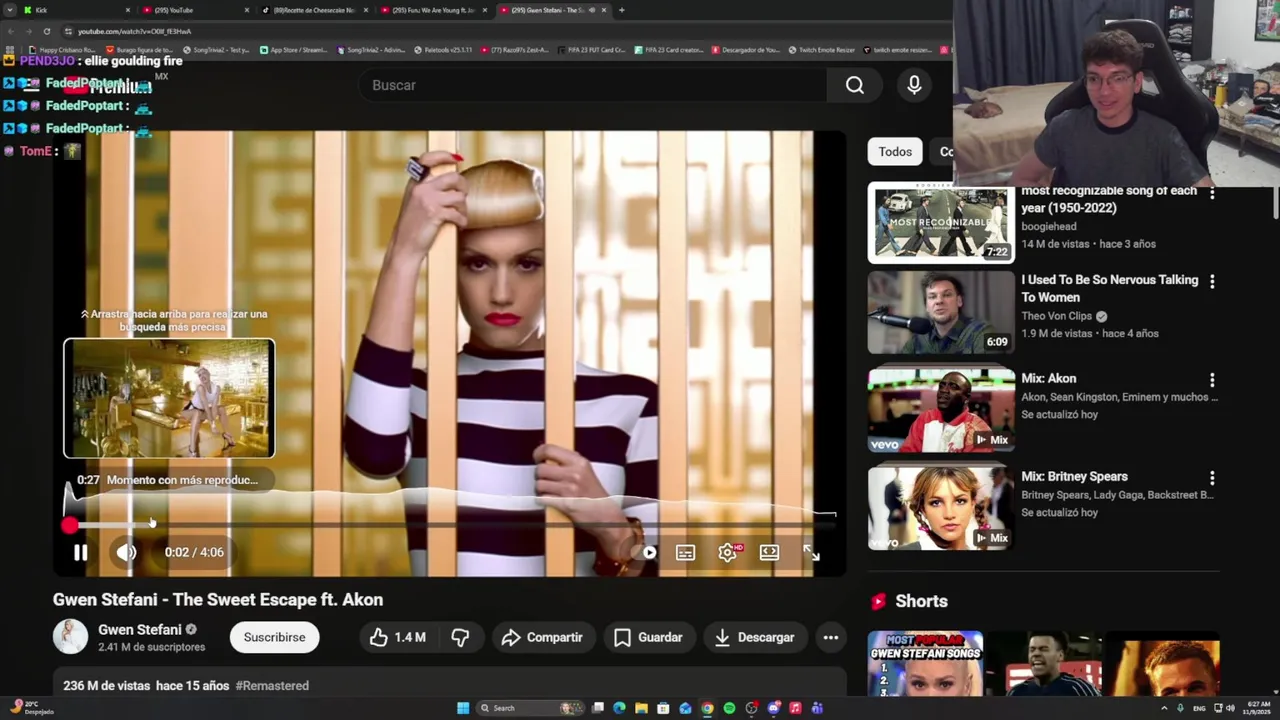The image size is (1280, 720).
Task: Open the weather widget on the taskbar
Action: point(30,708)
